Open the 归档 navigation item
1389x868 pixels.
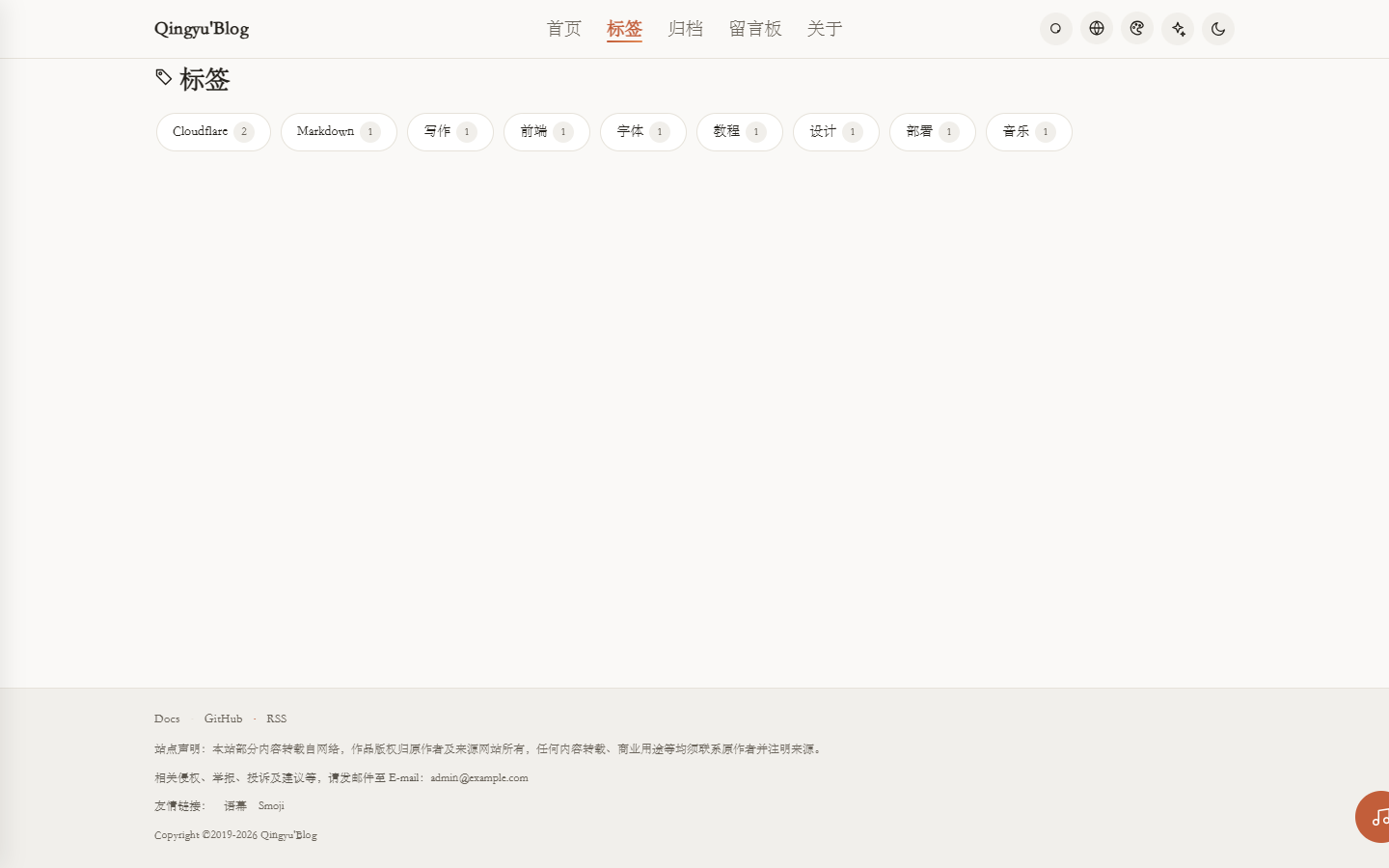pos(685,29)
